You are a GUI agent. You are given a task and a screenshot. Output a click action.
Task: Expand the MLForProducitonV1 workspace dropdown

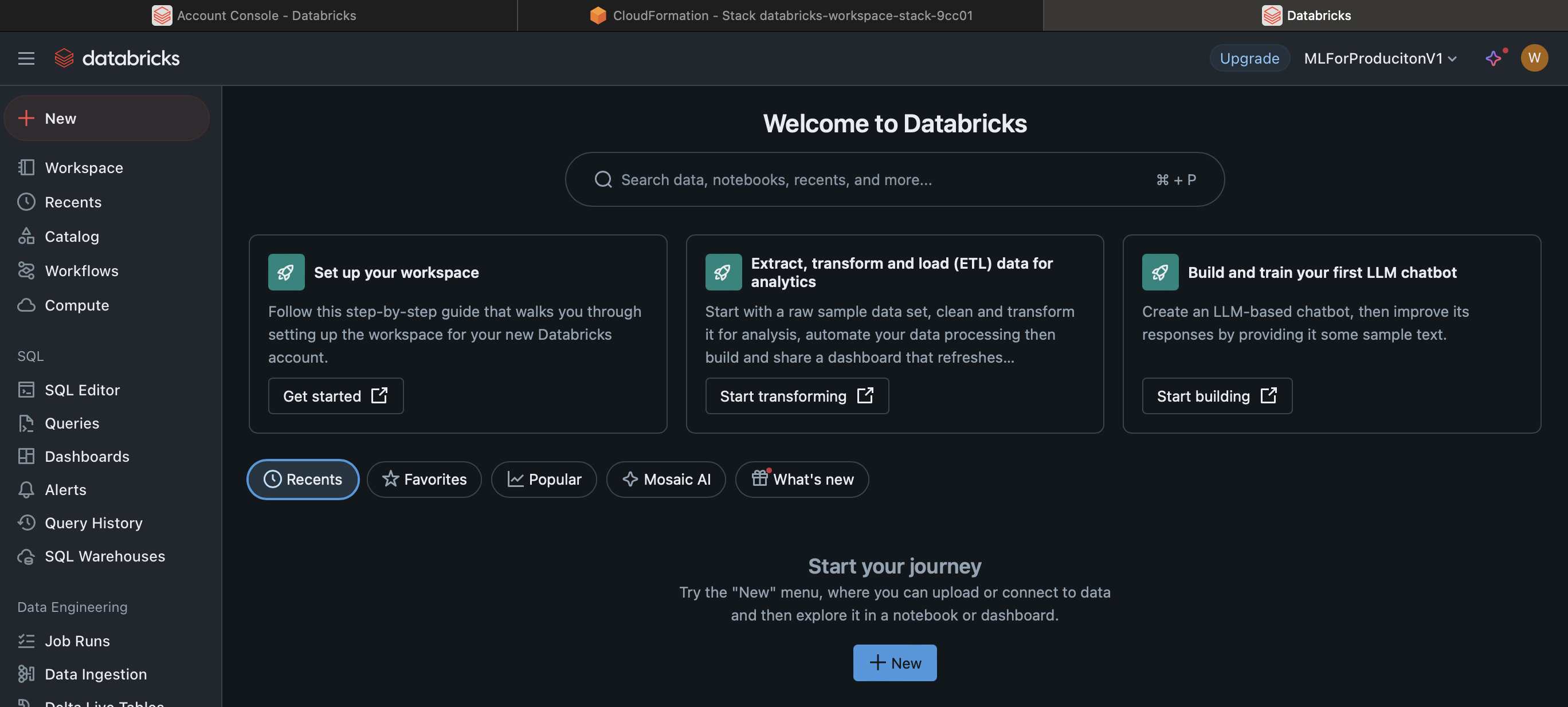tap(1380, 58)
